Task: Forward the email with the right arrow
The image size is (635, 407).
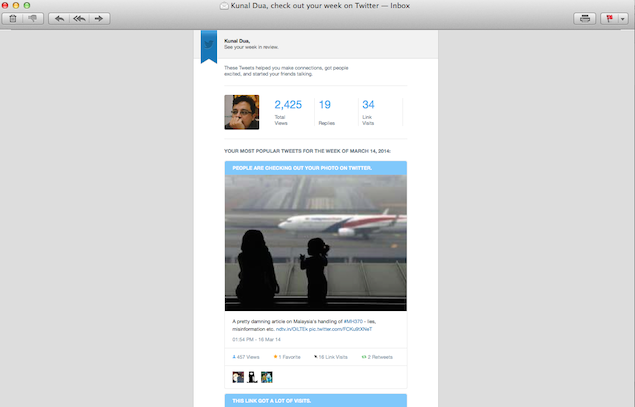Action: [99, 19]
